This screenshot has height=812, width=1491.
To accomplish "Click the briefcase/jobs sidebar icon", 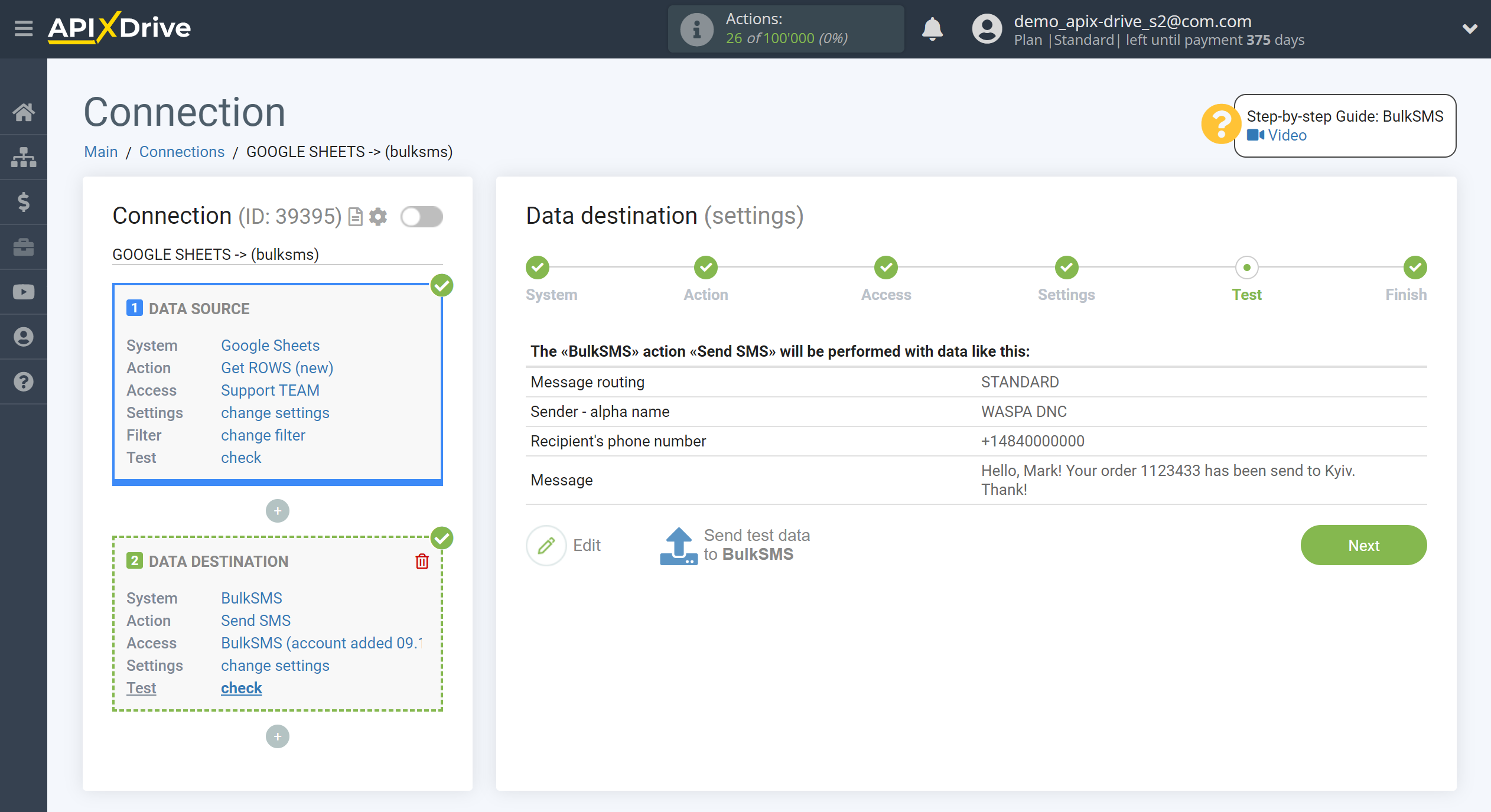I will [x=24, y=247].
